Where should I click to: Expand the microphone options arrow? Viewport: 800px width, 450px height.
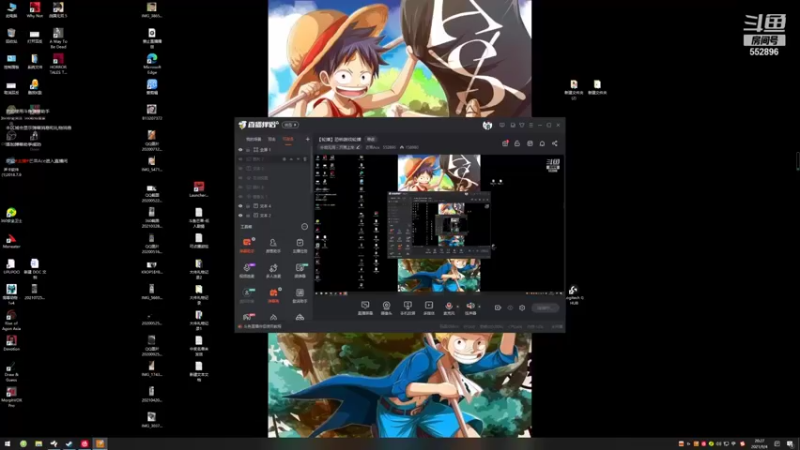tap(457, 307)
